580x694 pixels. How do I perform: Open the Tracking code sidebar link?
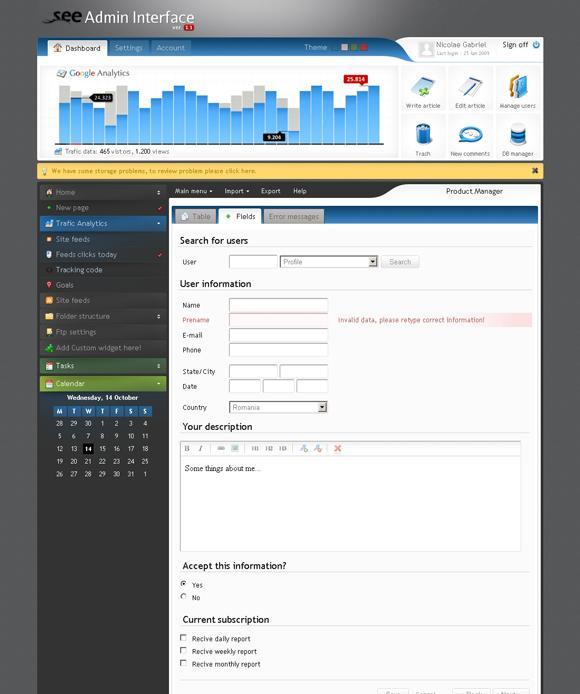[x=79, y=270]
